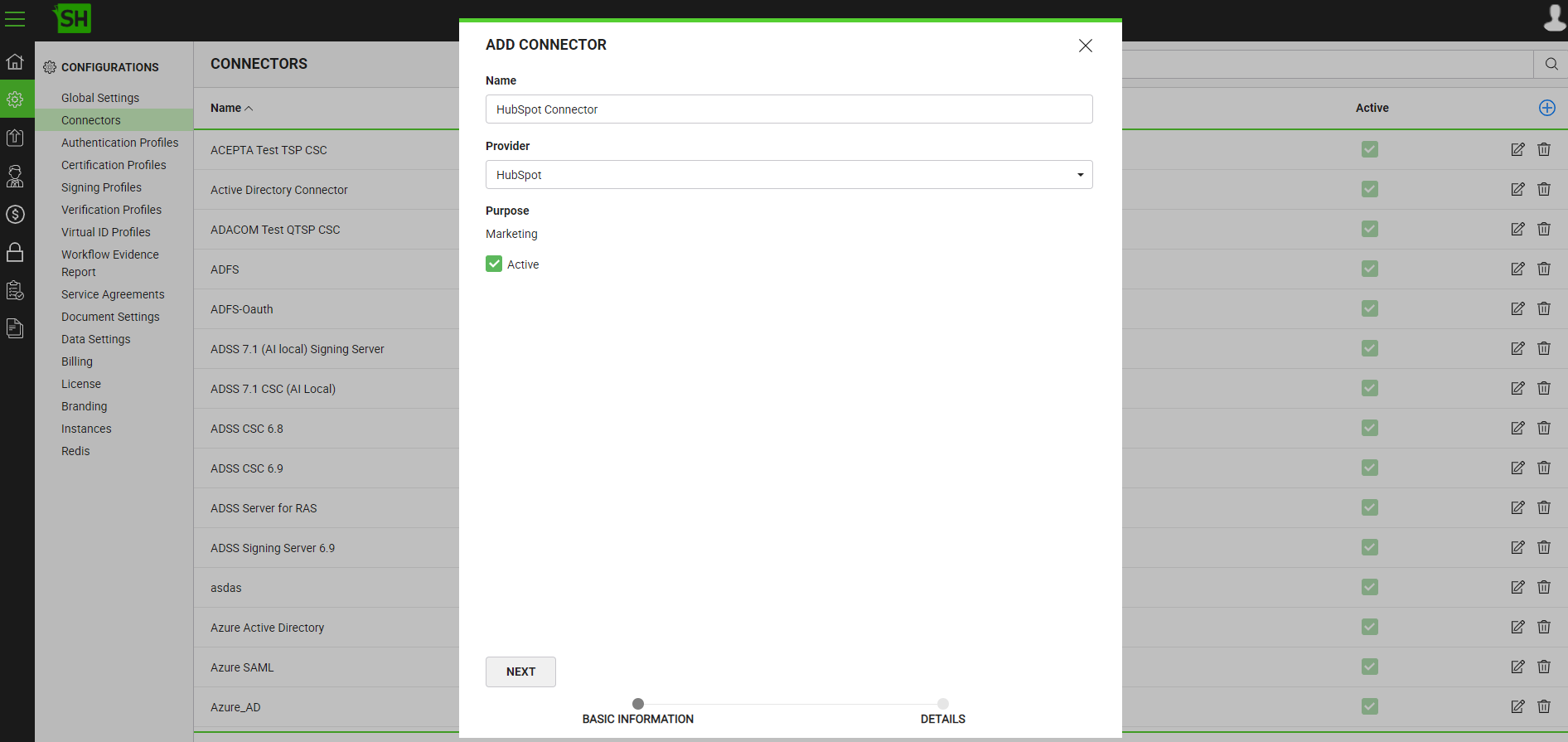The image size is (1568, 742).
Task: Open Service Agreements menu item
Action: coord(113,294)
